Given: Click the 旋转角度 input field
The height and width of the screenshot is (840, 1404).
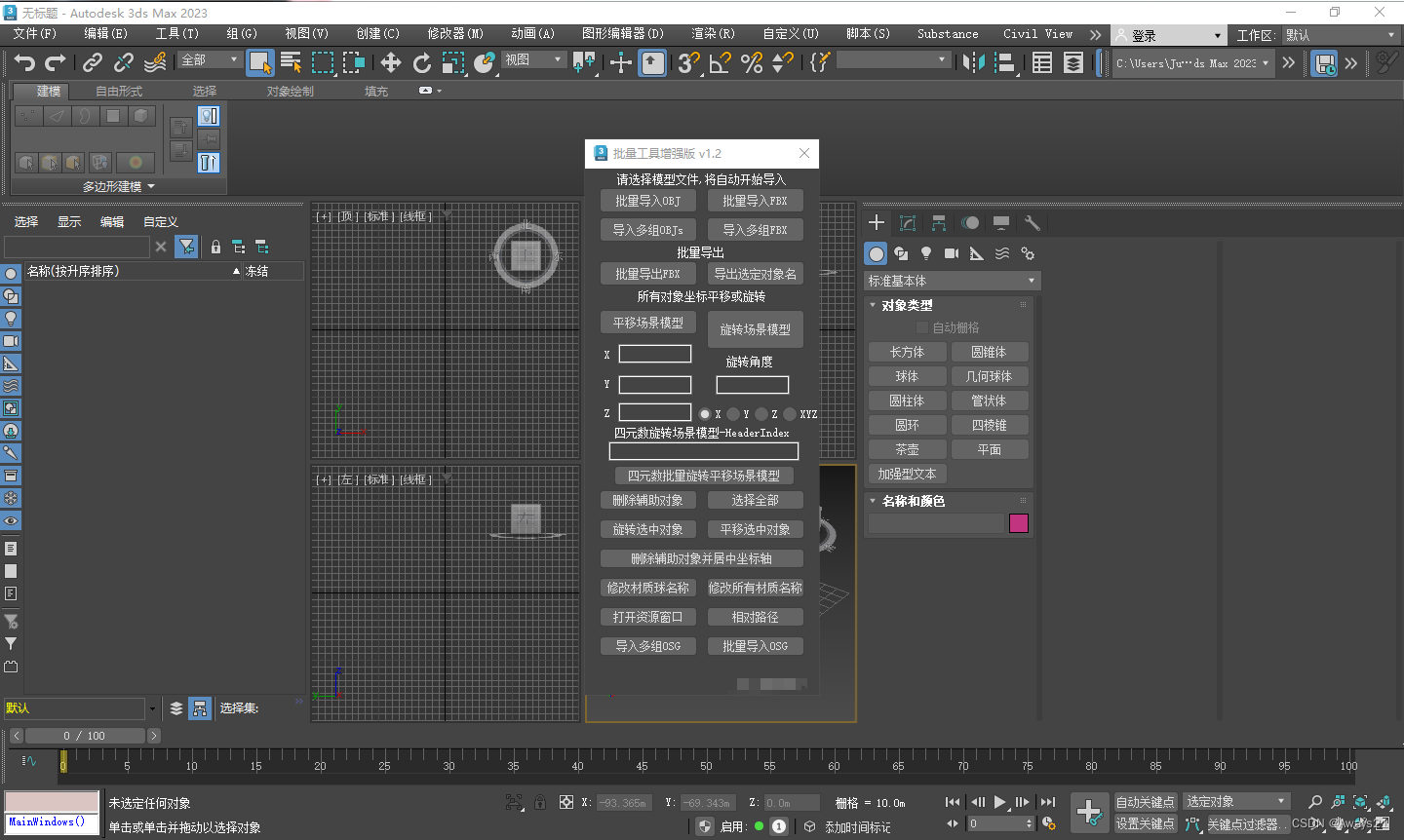Looking at the screenshot, I should pyautogui.click(x=752, y=385).
